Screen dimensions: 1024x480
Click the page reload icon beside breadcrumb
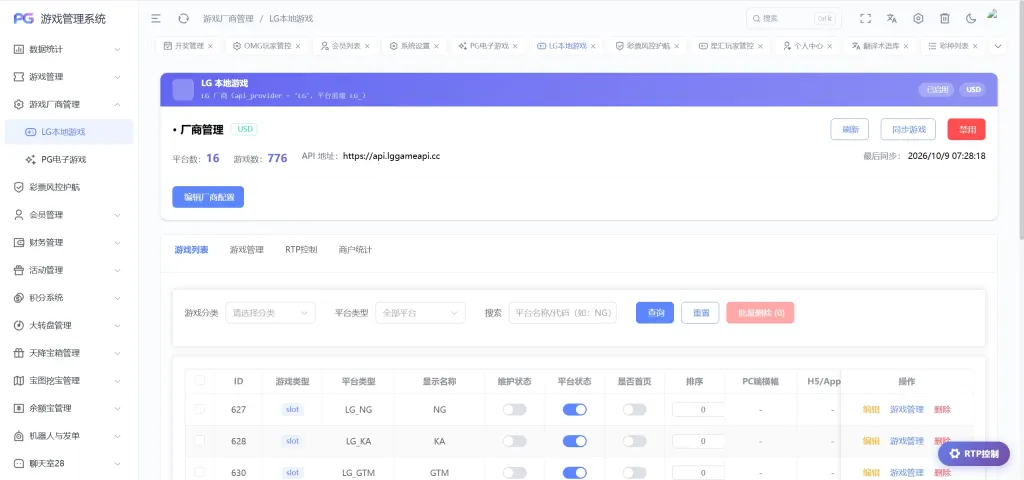point(184,19)
